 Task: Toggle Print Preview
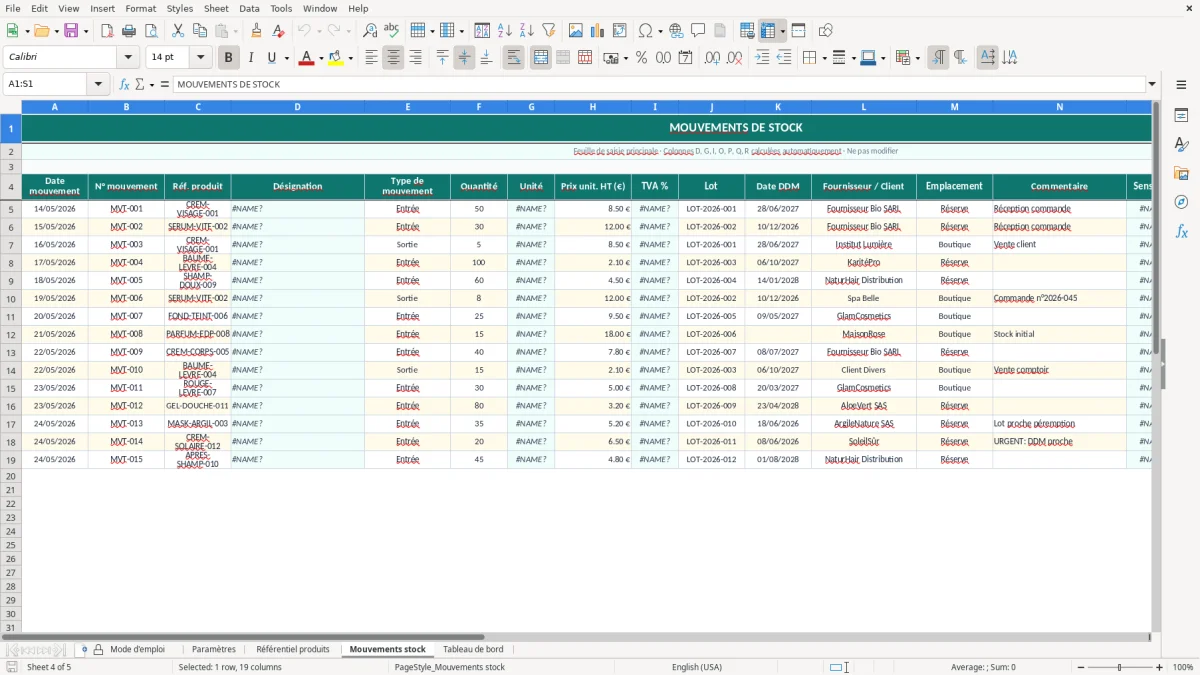pos(151,31)
